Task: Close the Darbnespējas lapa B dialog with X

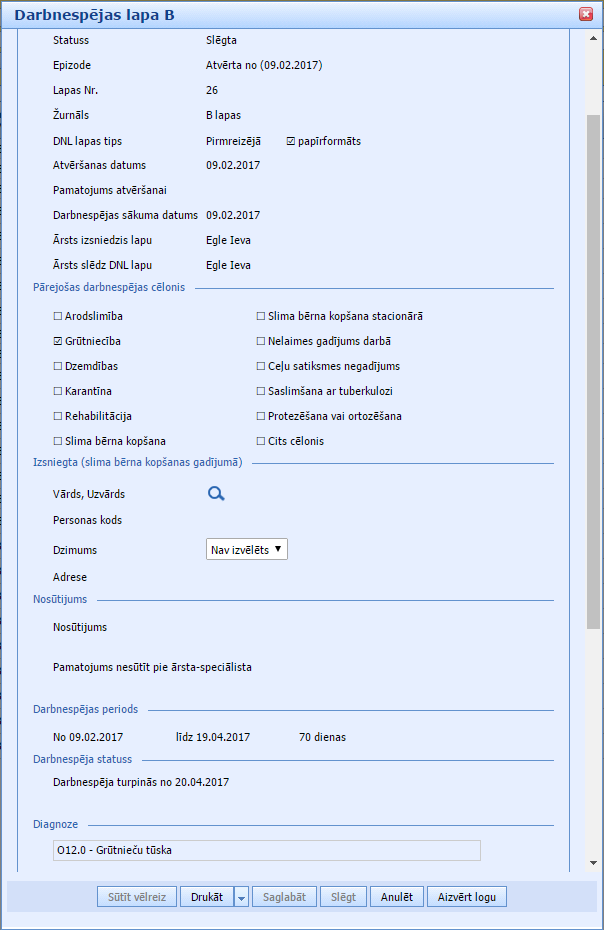Action: pyautogui.click(x=586, y=14)
